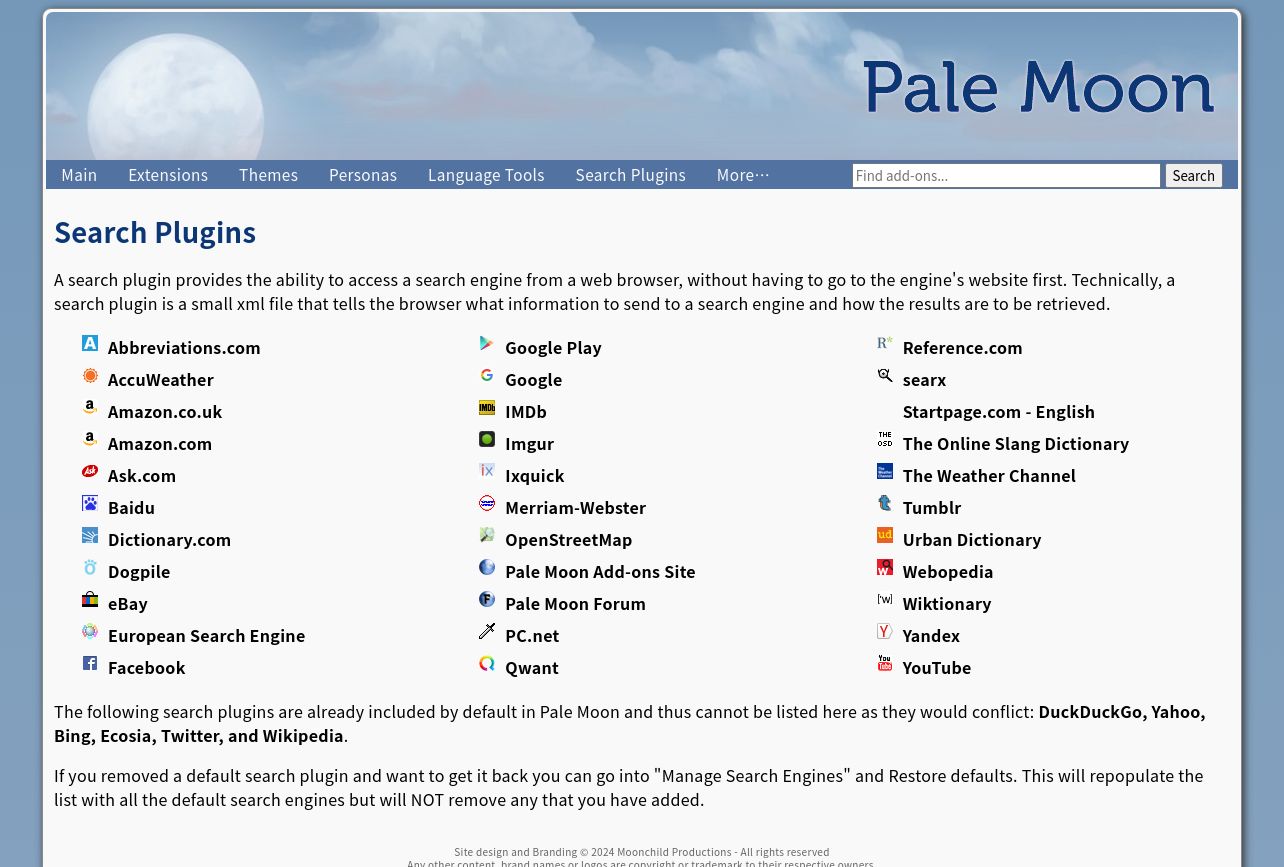Image resolution: width=1284 pixels, height=867 pixels.
Task: Open The Weather Channel link
Action: pyautogui.click(x=988, y=476)
